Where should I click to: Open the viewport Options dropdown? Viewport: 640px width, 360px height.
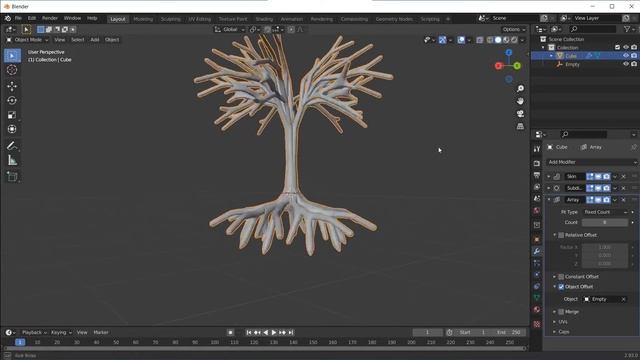click(x=514, y=29)
